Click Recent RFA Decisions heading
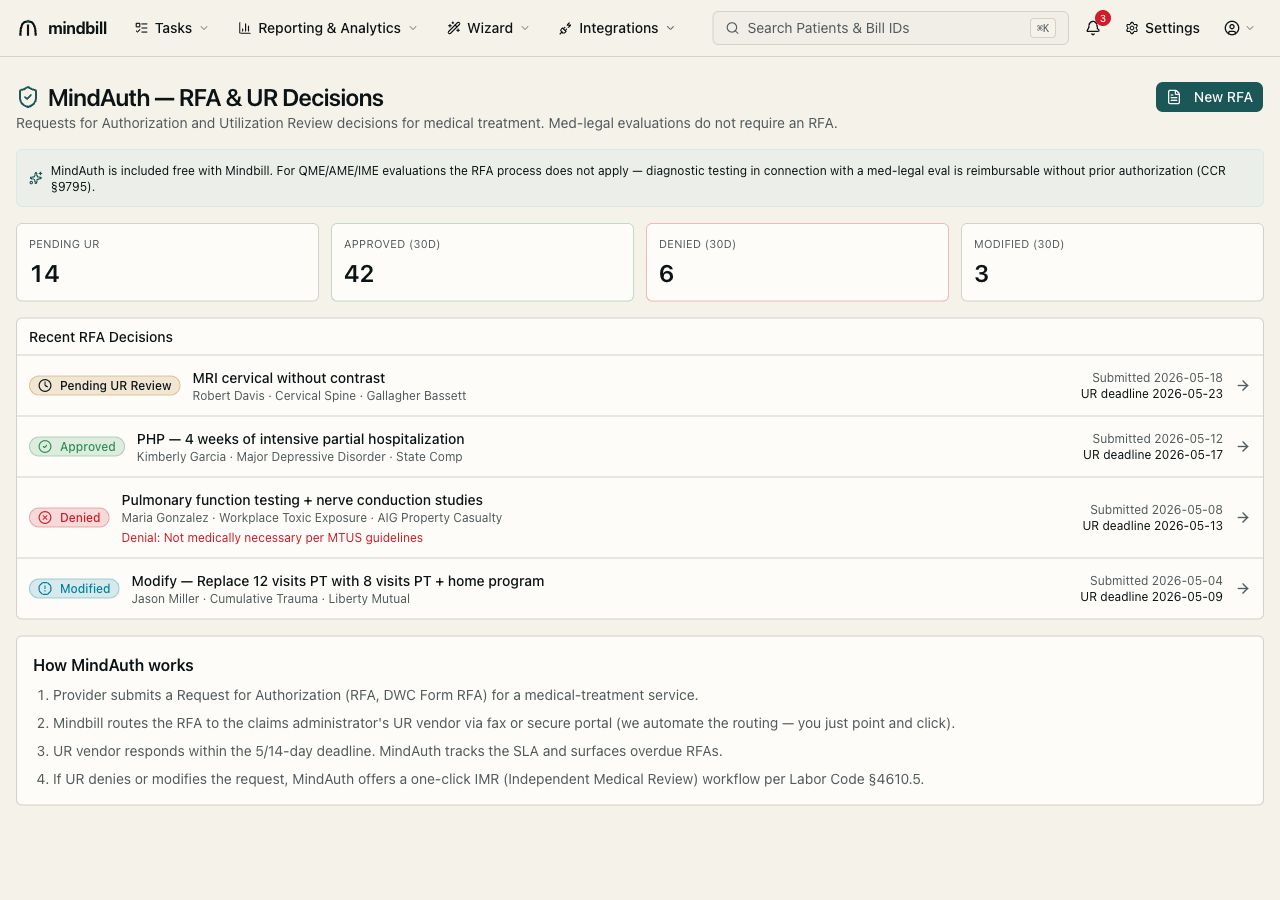 tap(101, 337)
